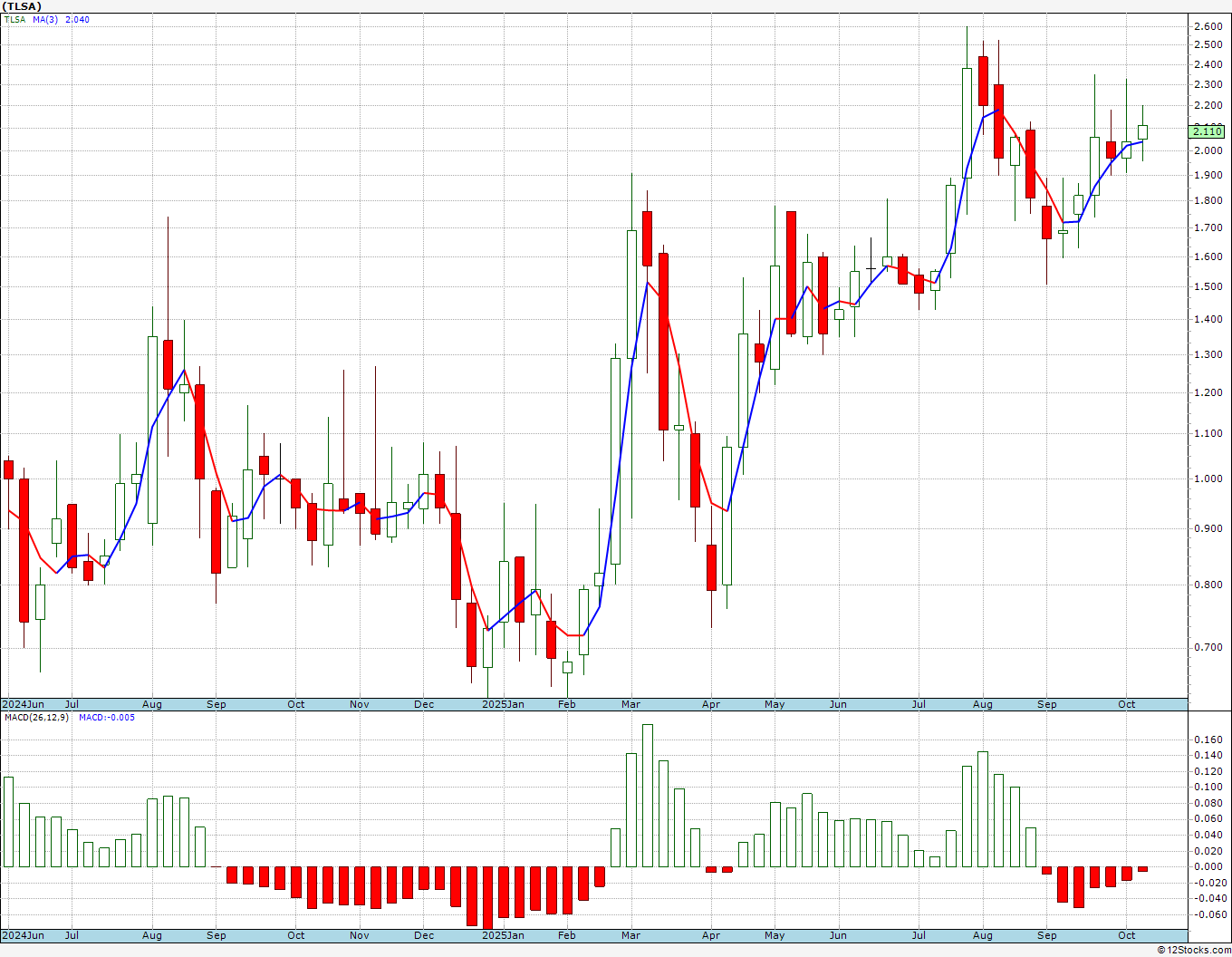
Task: Click the (TLSA) chart title
Action: tap(21, 6)
